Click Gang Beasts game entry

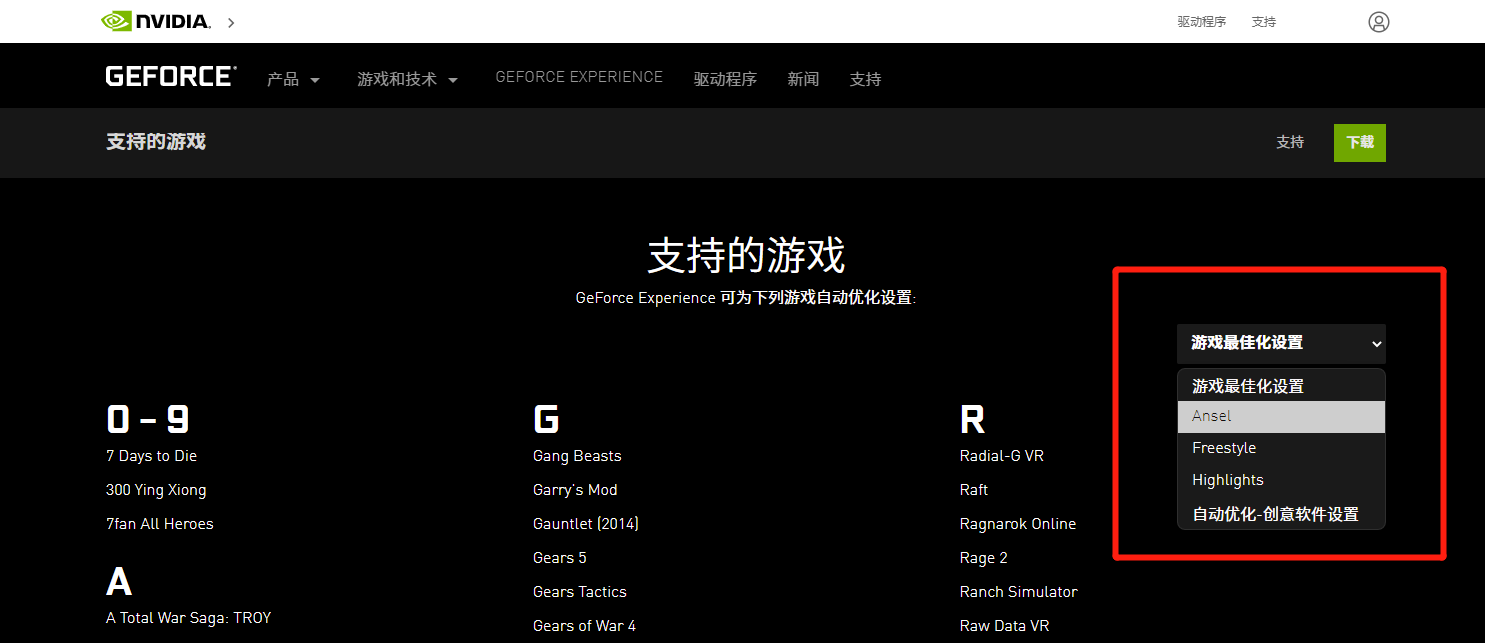coord(577,456)
